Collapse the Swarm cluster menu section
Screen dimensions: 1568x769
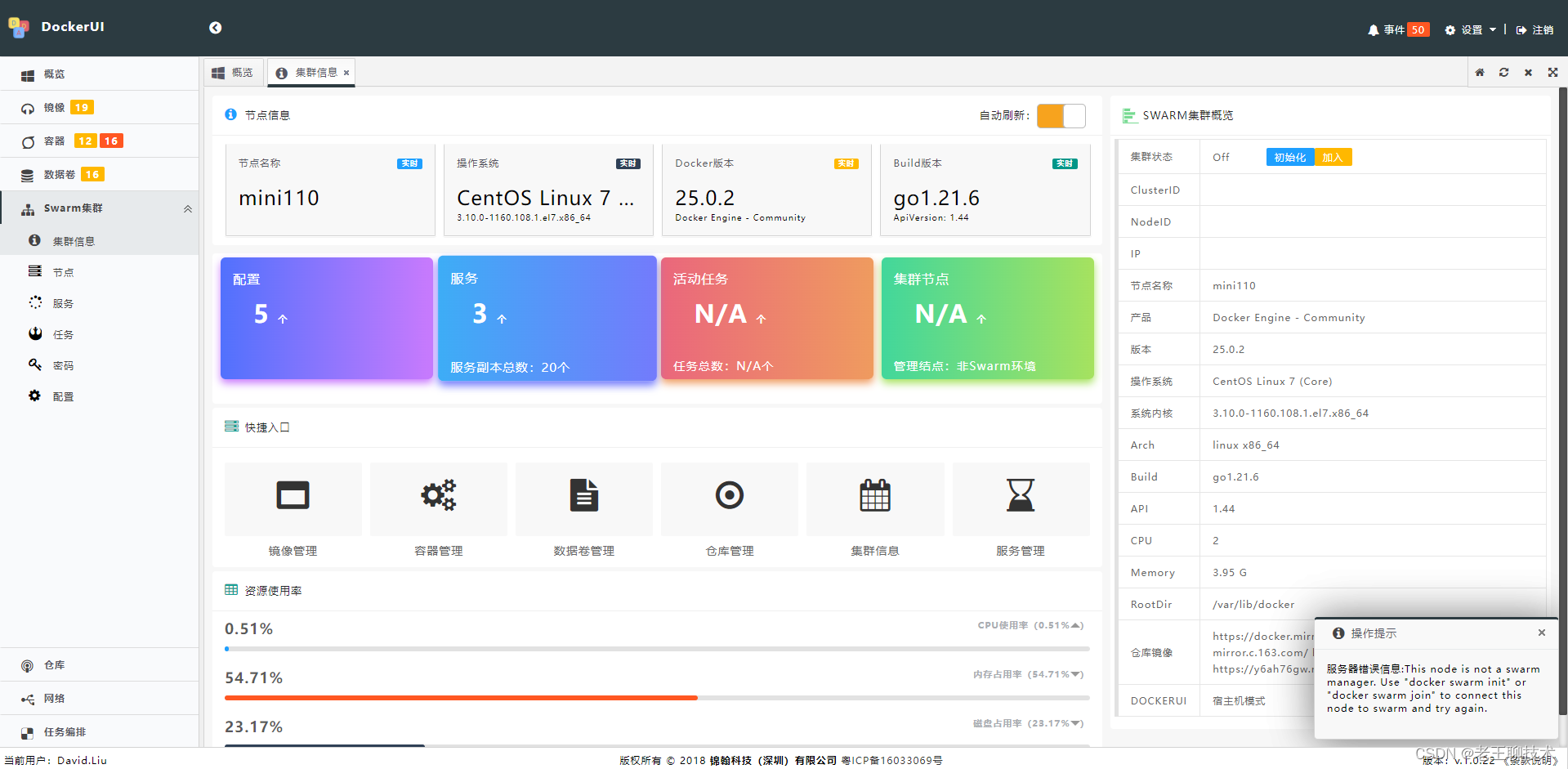(99, 208)
